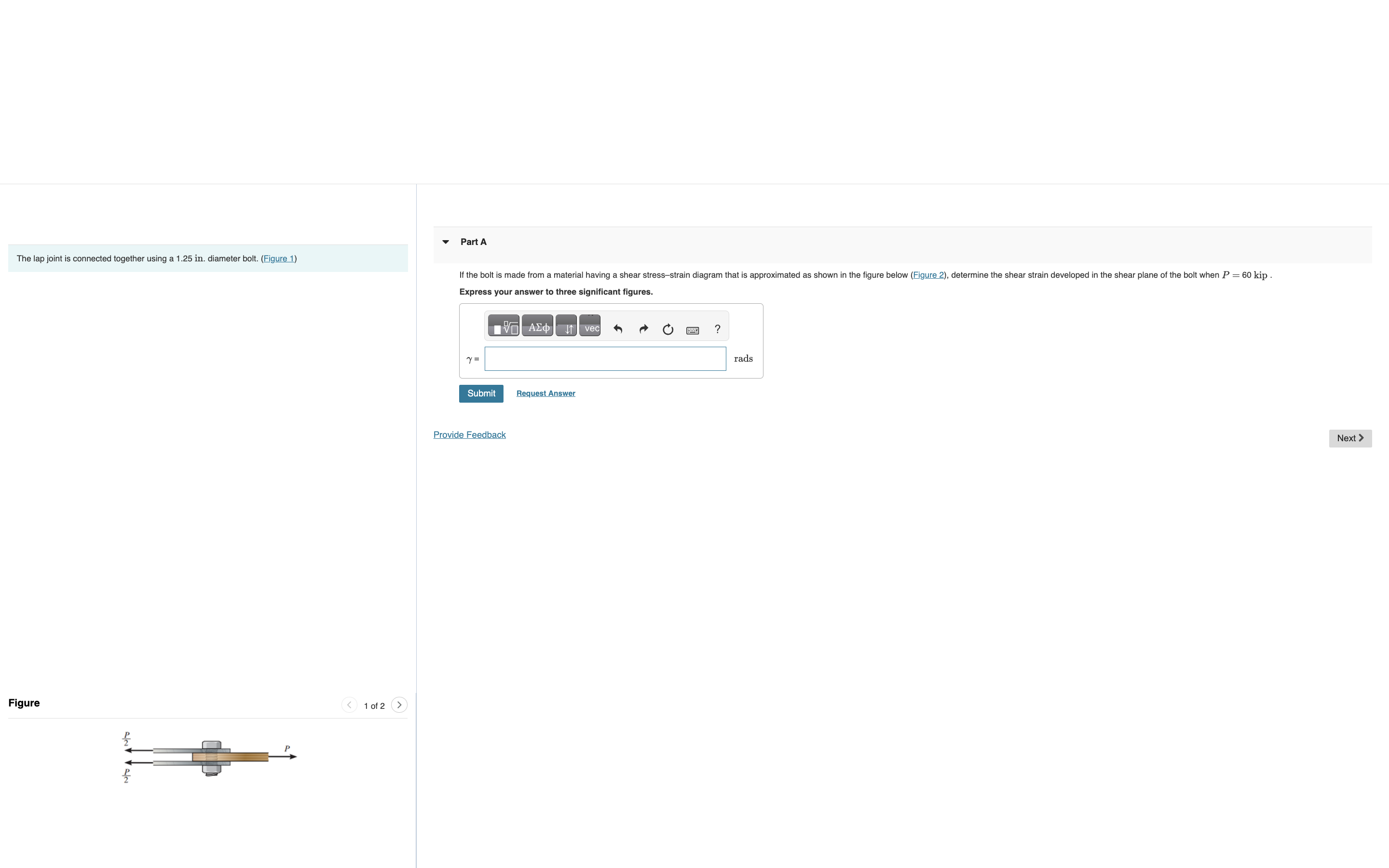This screenshot has width=1389, height=868.
Task: Redo the last input action
Action: click(x=643, y=329)
